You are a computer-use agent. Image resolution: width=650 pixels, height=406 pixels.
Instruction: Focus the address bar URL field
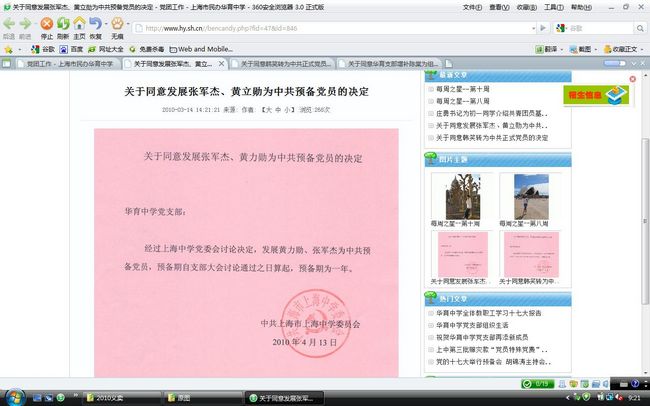[336, 28]
